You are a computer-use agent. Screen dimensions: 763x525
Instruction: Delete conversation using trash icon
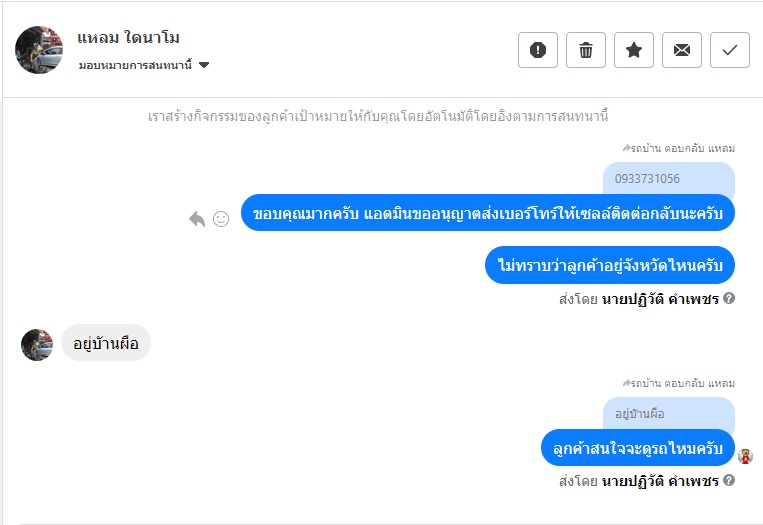tap(586, 50)
